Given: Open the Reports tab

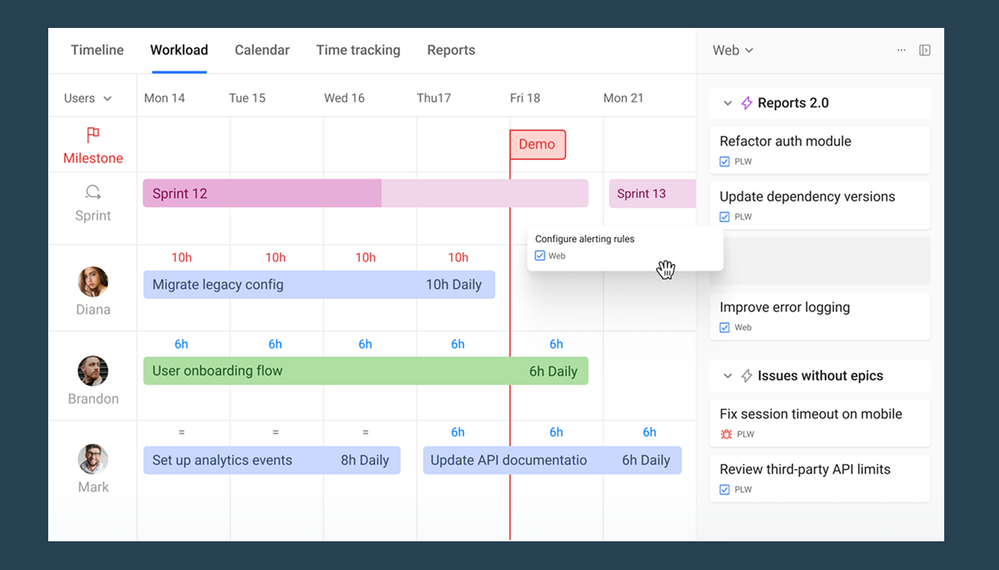Looking at the screenshot, I should click(451, 50).
